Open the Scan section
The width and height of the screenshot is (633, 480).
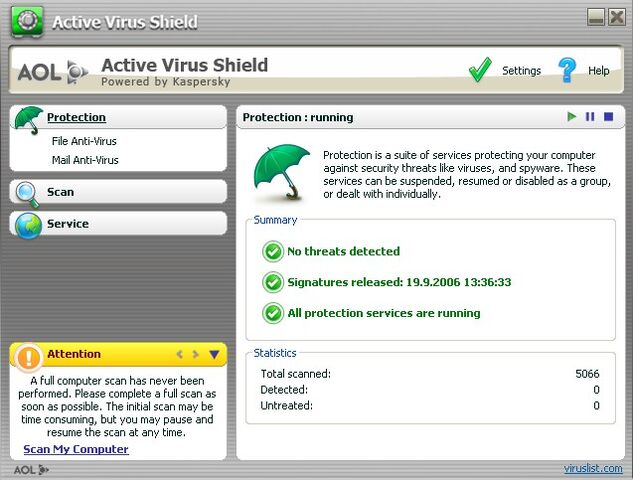(60, 192)
